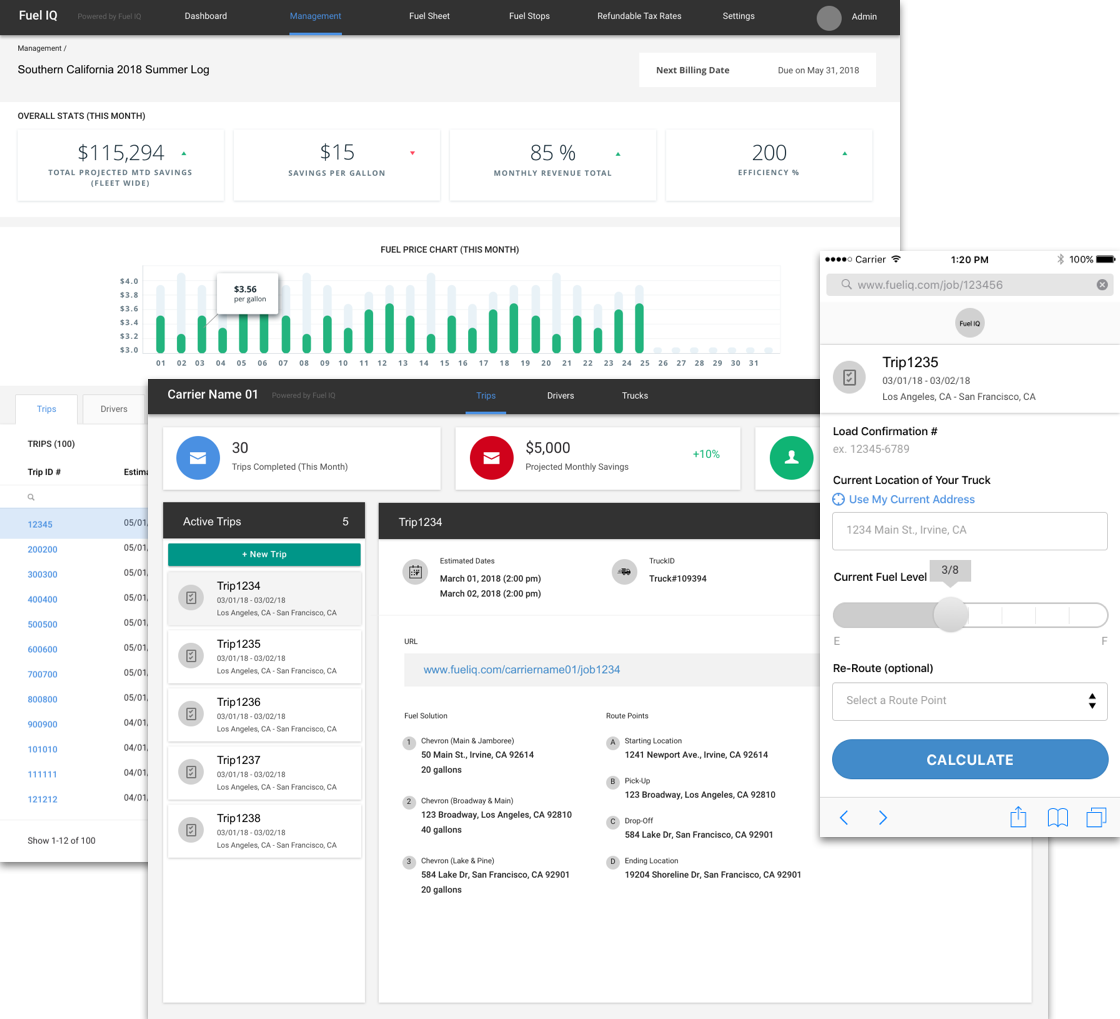Click the tab switcher icon in Safari
This screenshot has height=1019, width=1120.
(1095, 817)
